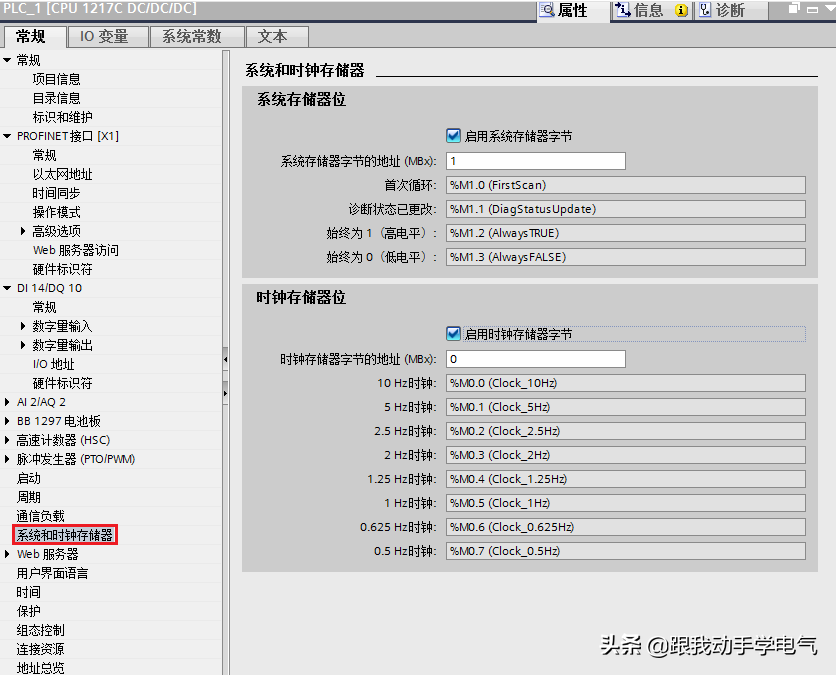Screen dimensions: 836x675
Task: Toggle clock memory byte checkbox 启用时钟存储器字节
Action: coord(453,334)
